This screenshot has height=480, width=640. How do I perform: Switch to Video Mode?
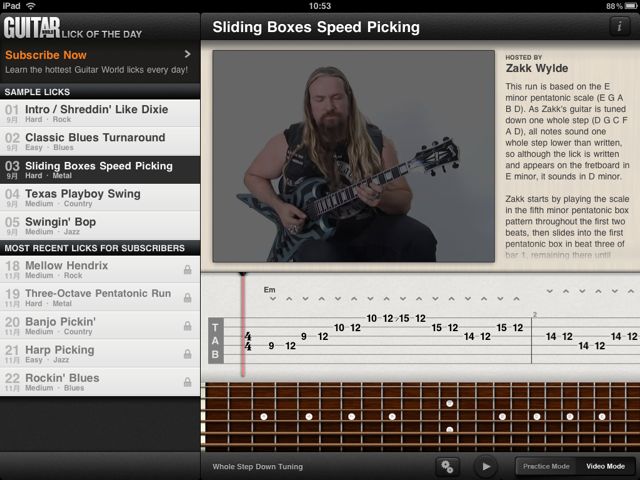tap(605, 466)
